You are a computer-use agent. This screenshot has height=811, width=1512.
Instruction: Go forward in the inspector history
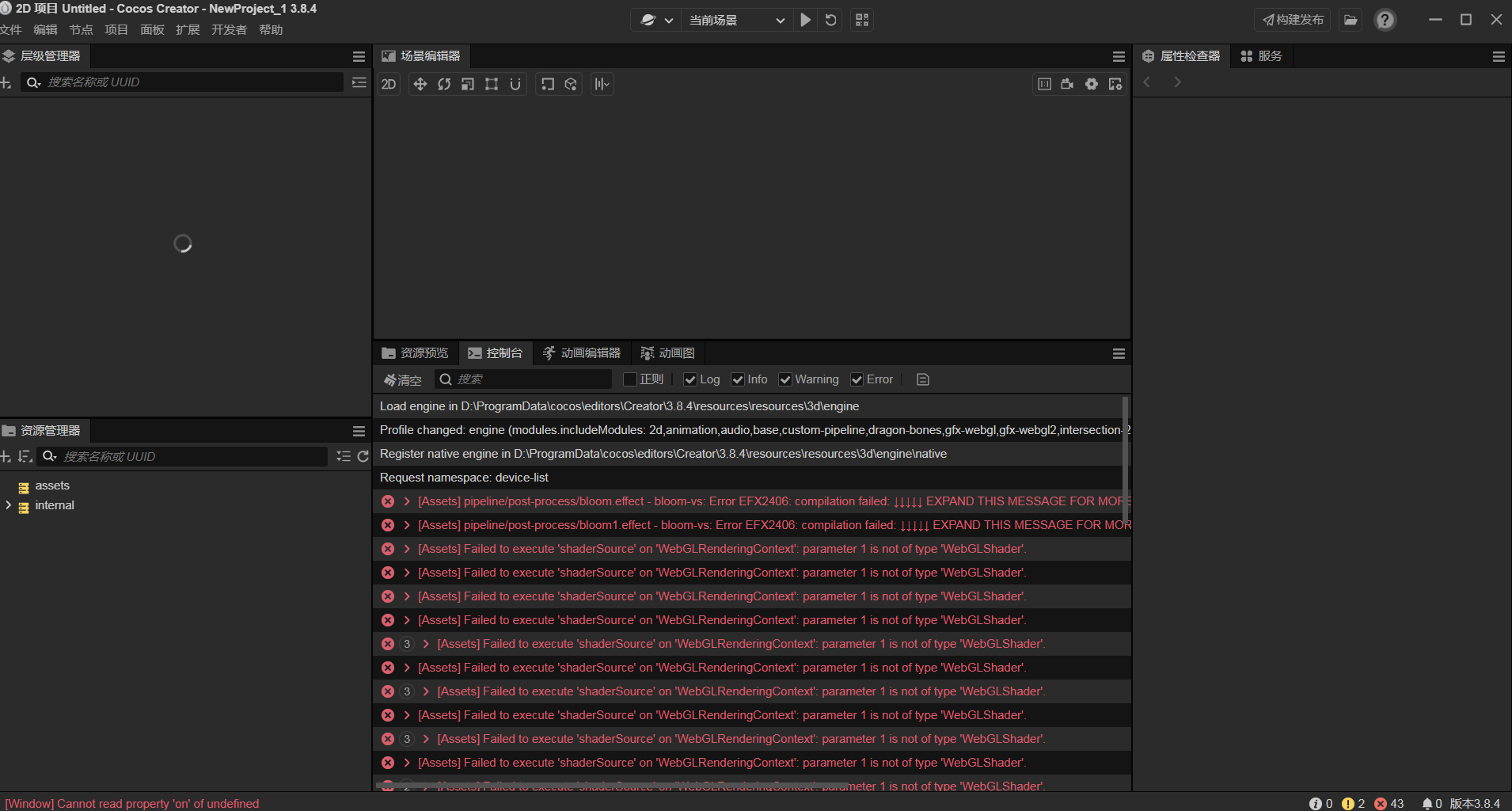(1177, 82)
